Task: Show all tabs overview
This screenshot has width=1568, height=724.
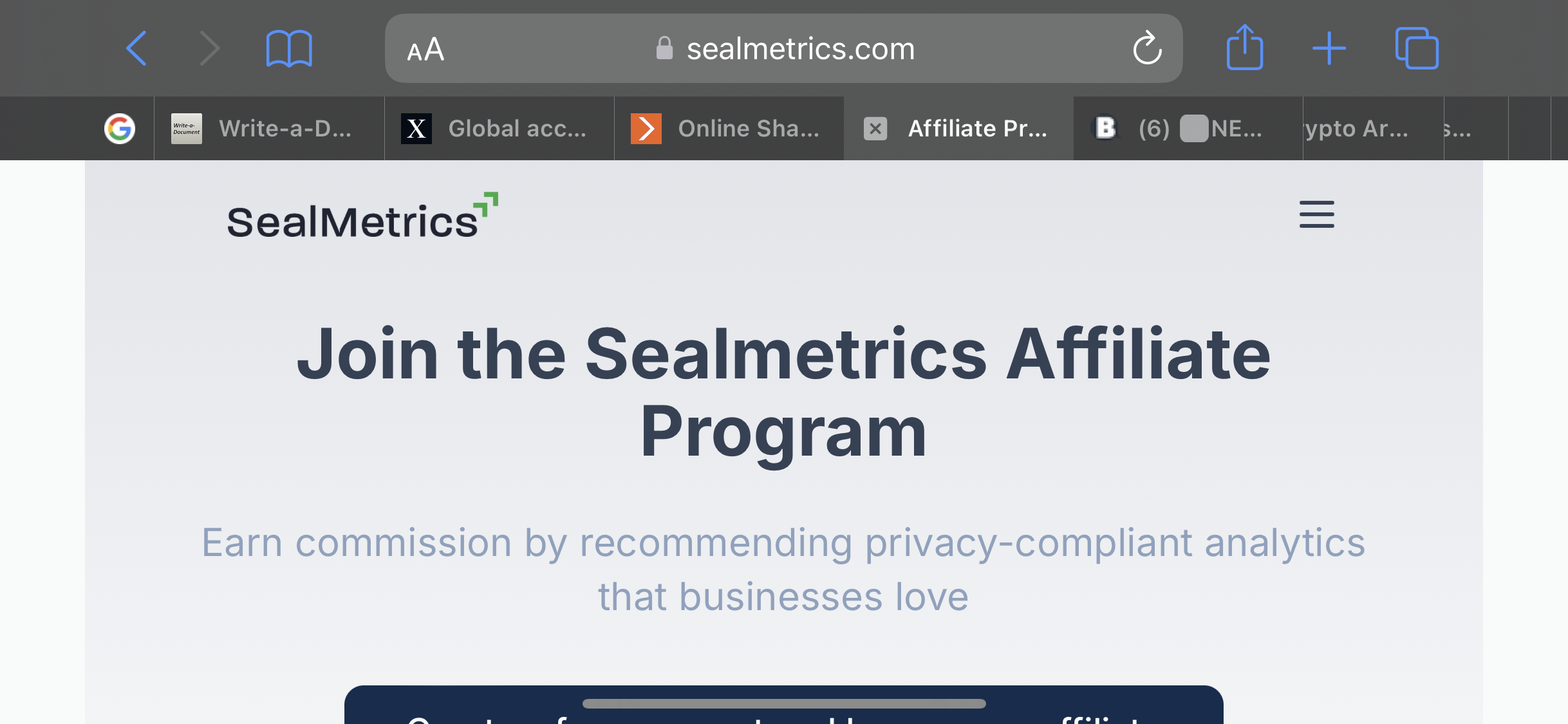Action: coord(1417,48)
